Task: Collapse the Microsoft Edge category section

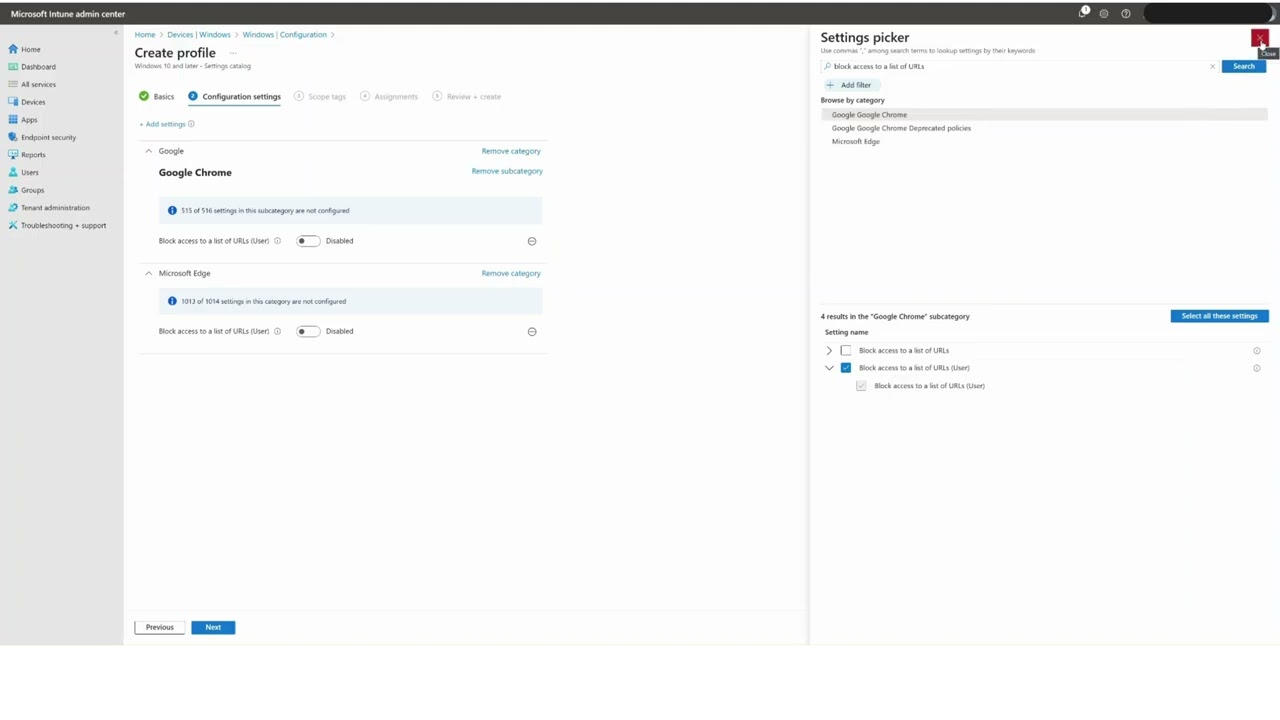Action: [148, 273]
